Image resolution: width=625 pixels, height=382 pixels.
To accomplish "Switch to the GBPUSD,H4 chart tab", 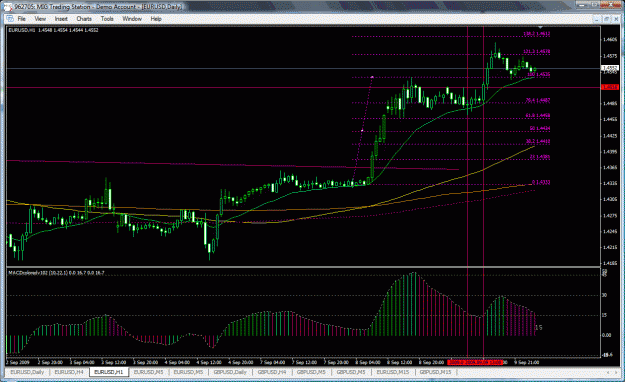I will tap(272, 372).
